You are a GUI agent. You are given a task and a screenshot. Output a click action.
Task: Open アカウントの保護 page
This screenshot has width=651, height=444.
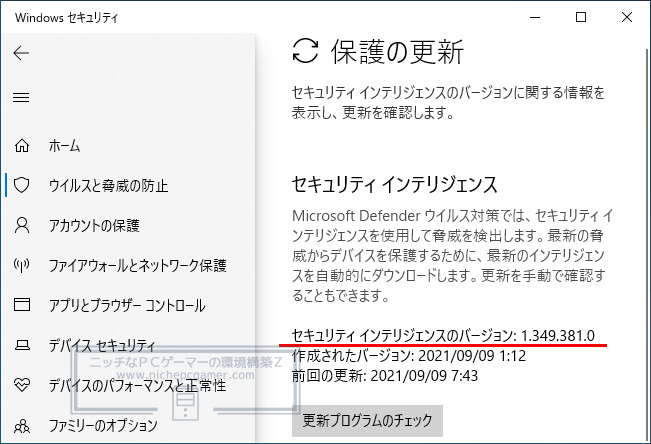click(94, 226)
